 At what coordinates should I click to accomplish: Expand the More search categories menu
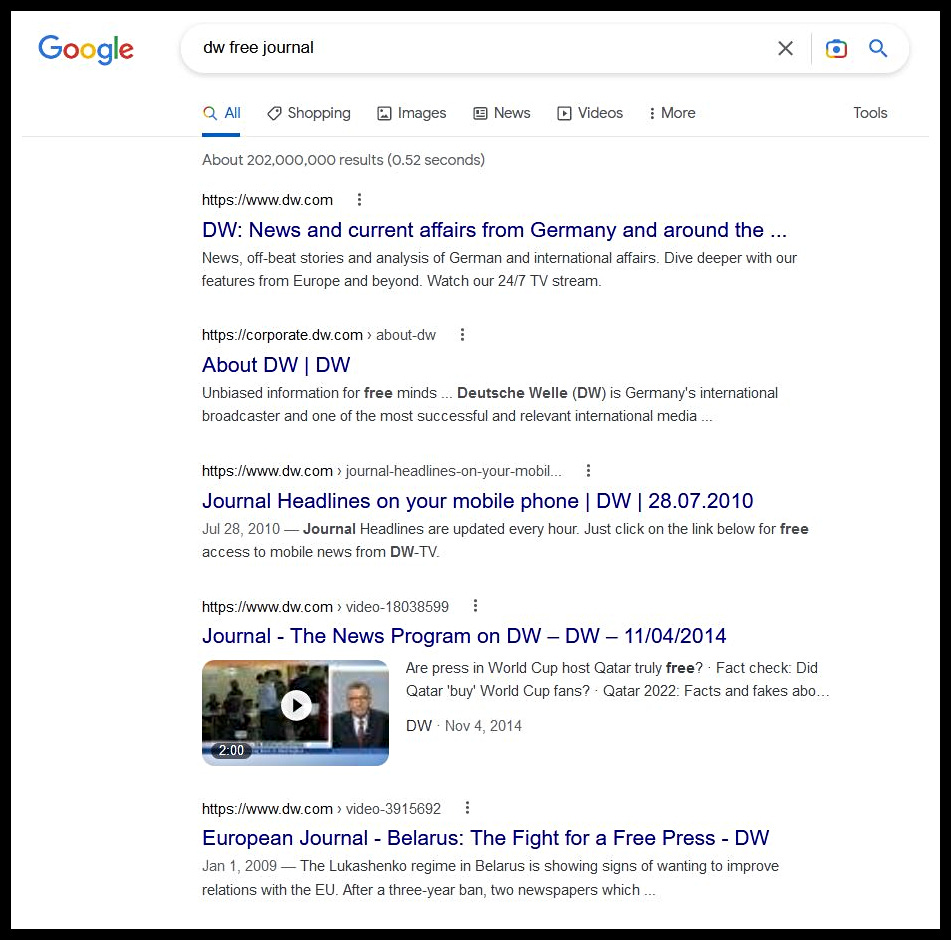click(x=672, y=113)
